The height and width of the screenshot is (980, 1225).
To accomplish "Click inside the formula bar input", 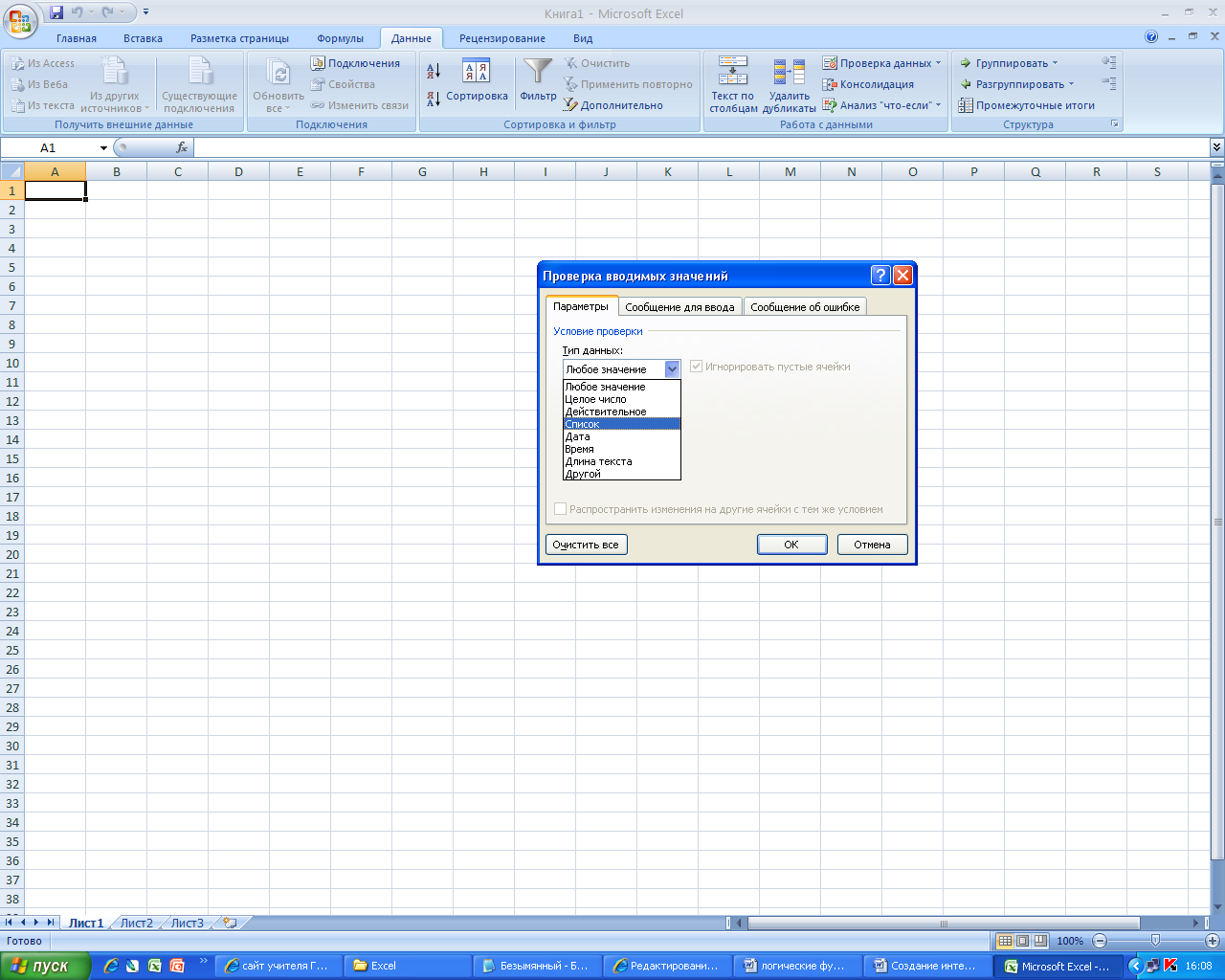I will pyautogui.click(x=702, y=147).
